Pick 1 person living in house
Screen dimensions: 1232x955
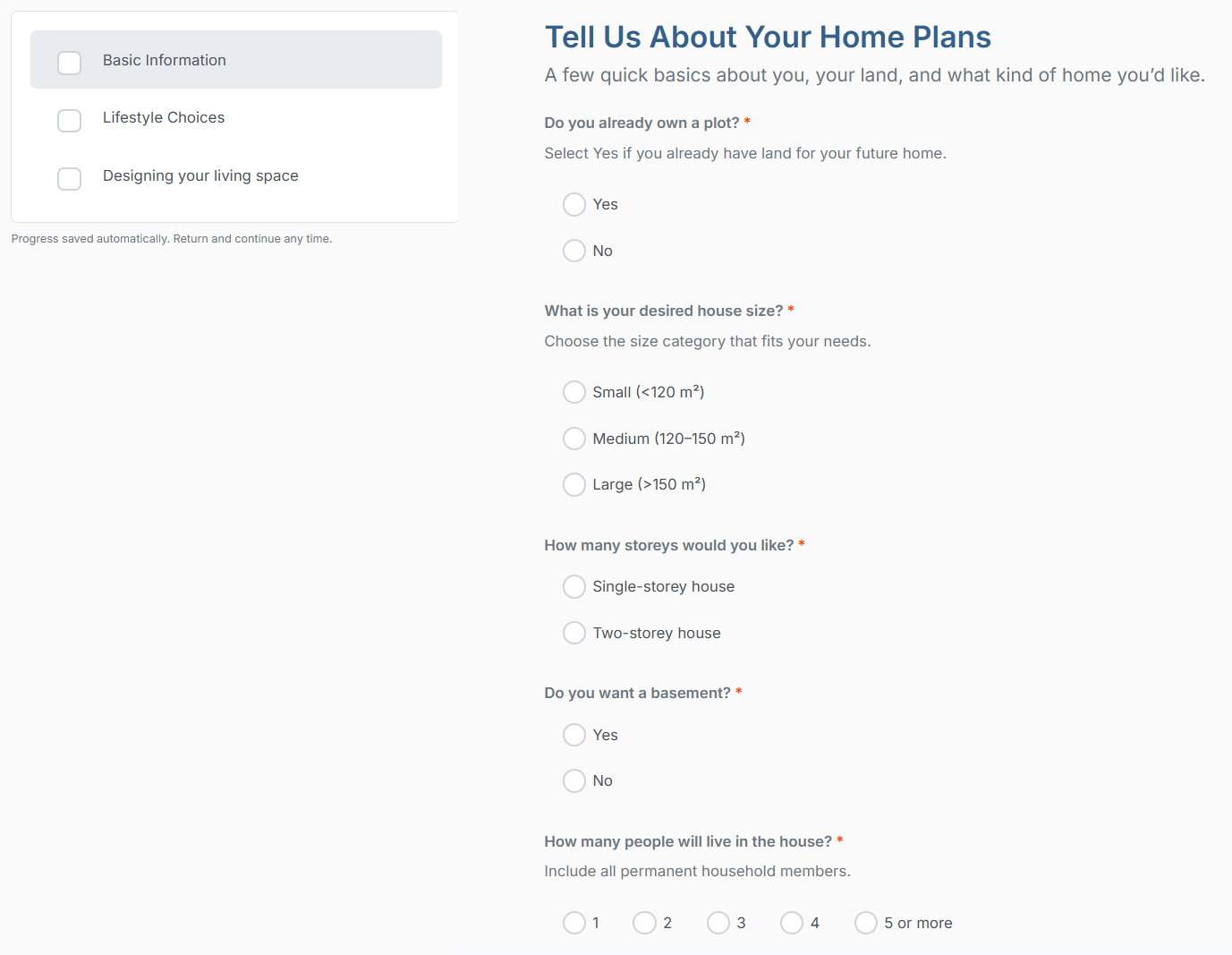(574, 923)
